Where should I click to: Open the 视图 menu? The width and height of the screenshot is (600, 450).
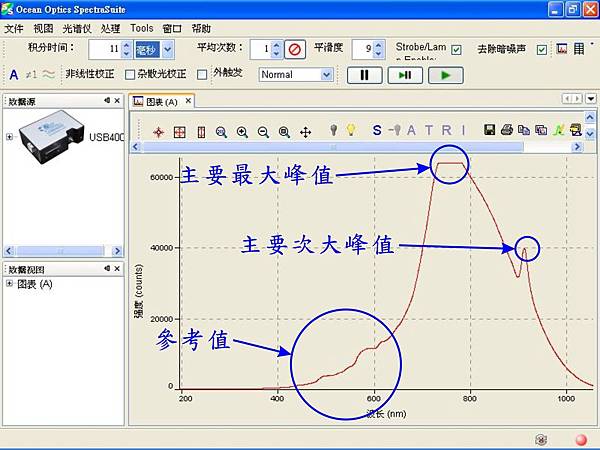[x=43, y=29]
